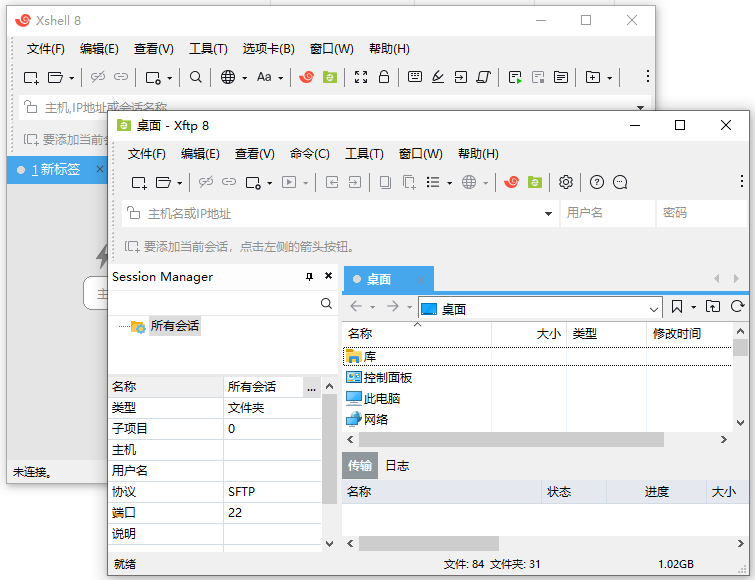This screenshot has height=580, width=755.
Task: Click the new session icon in Xshell toolbar
Action: coord(31,77)
